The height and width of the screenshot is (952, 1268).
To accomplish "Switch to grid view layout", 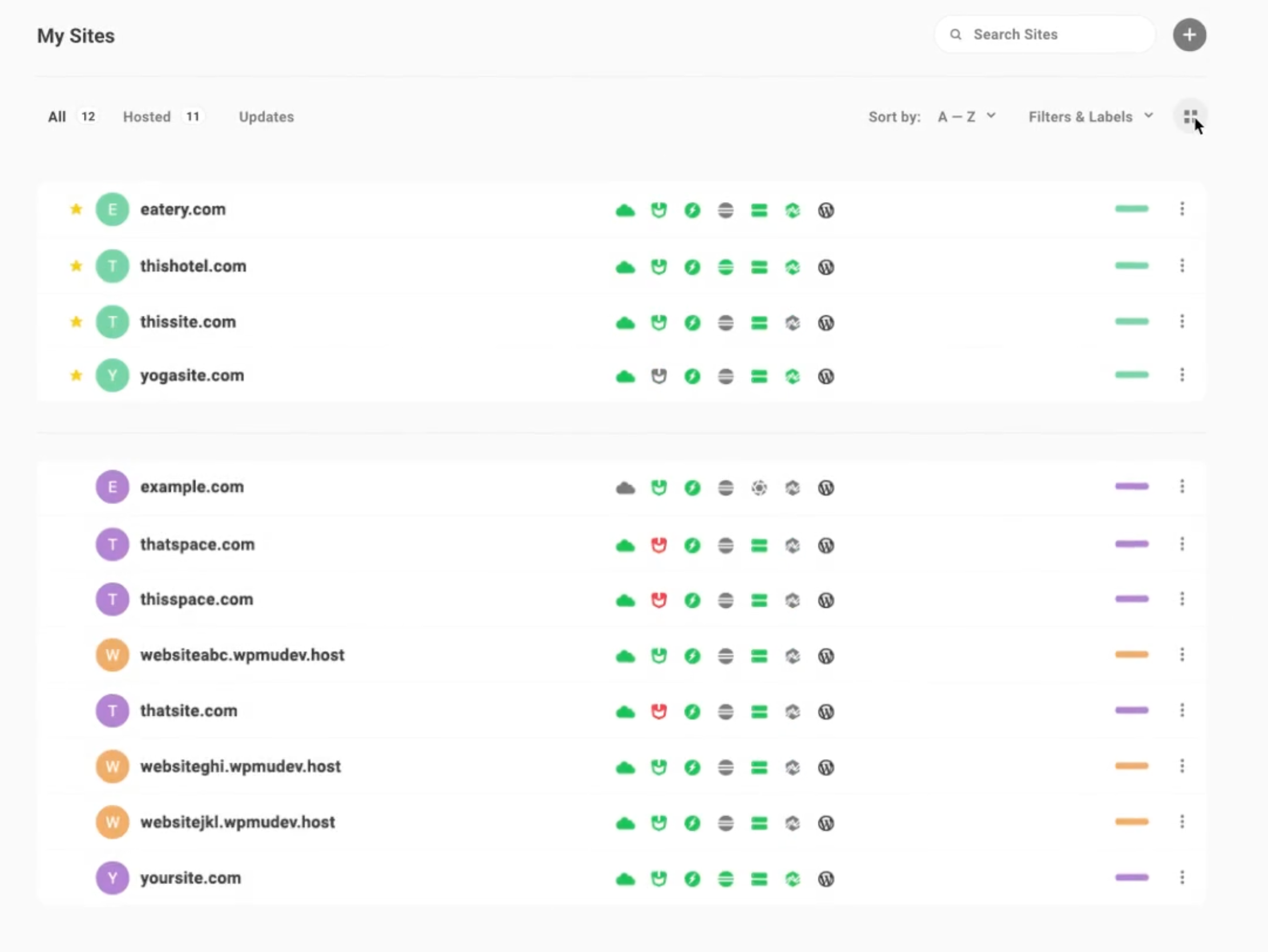I will 1190,117.
